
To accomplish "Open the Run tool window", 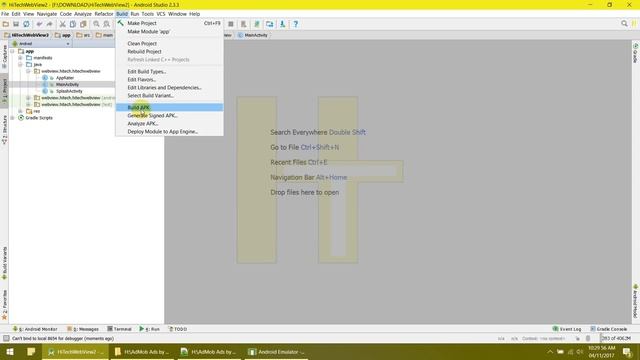I will 149,329.
